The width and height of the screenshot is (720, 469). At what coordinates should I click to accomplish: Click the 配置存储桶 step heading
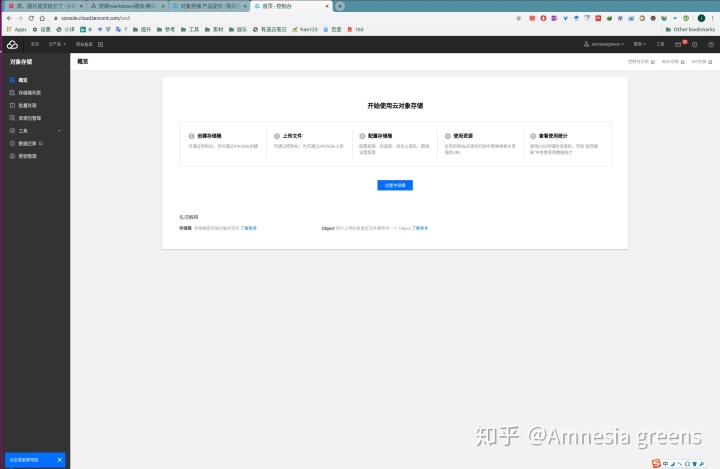pyautogui.click(x=380, y=136)
